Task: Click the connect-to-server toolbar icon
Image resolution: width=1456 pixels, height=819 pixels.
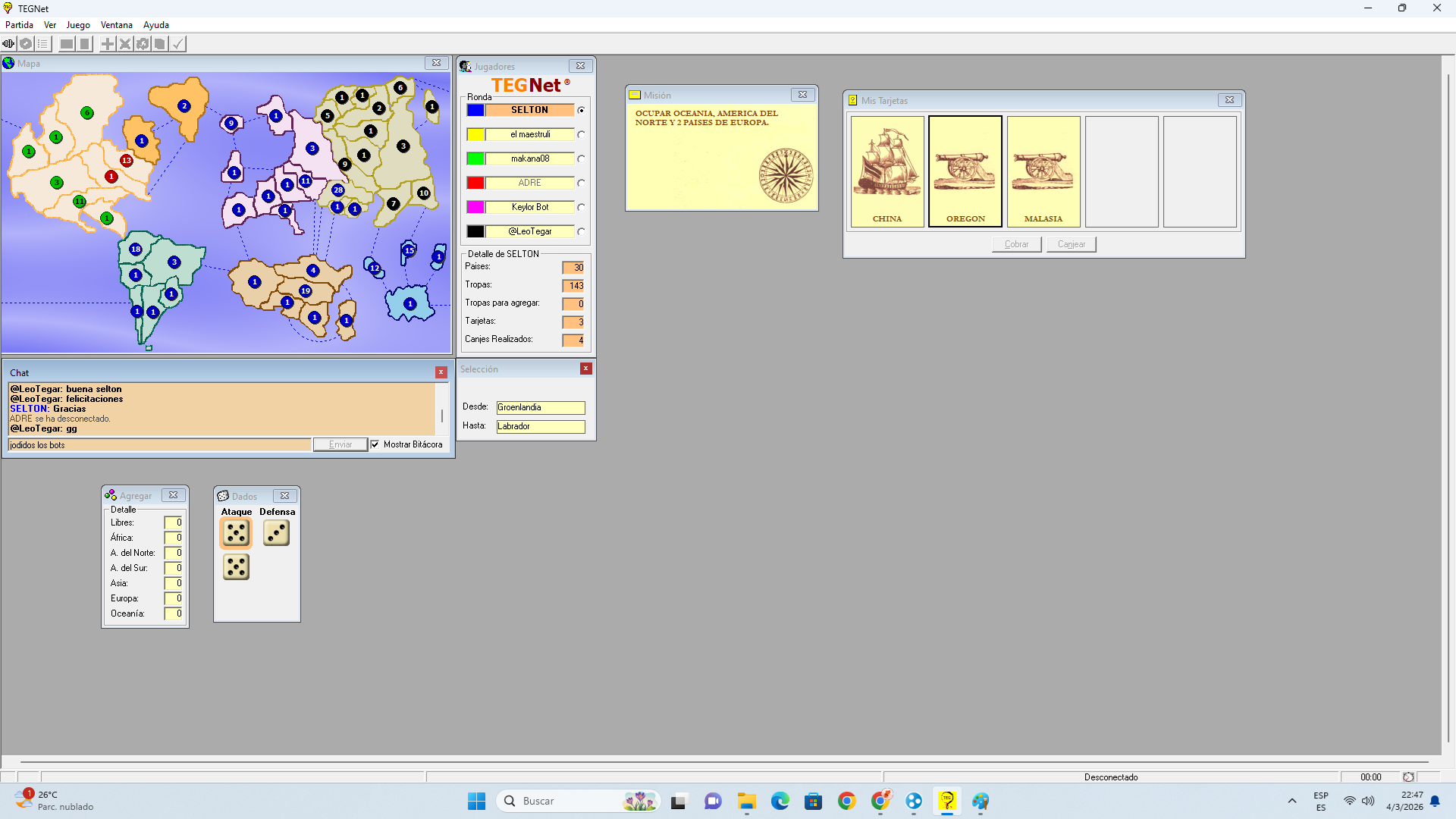Action: point(8,44)
